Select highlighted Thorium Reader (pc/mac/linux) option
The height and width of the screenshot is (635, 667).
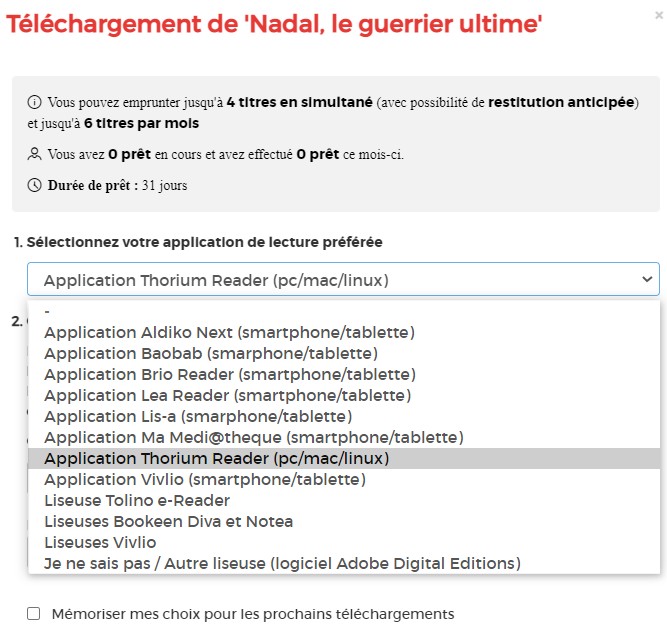[x=216, y=458]
